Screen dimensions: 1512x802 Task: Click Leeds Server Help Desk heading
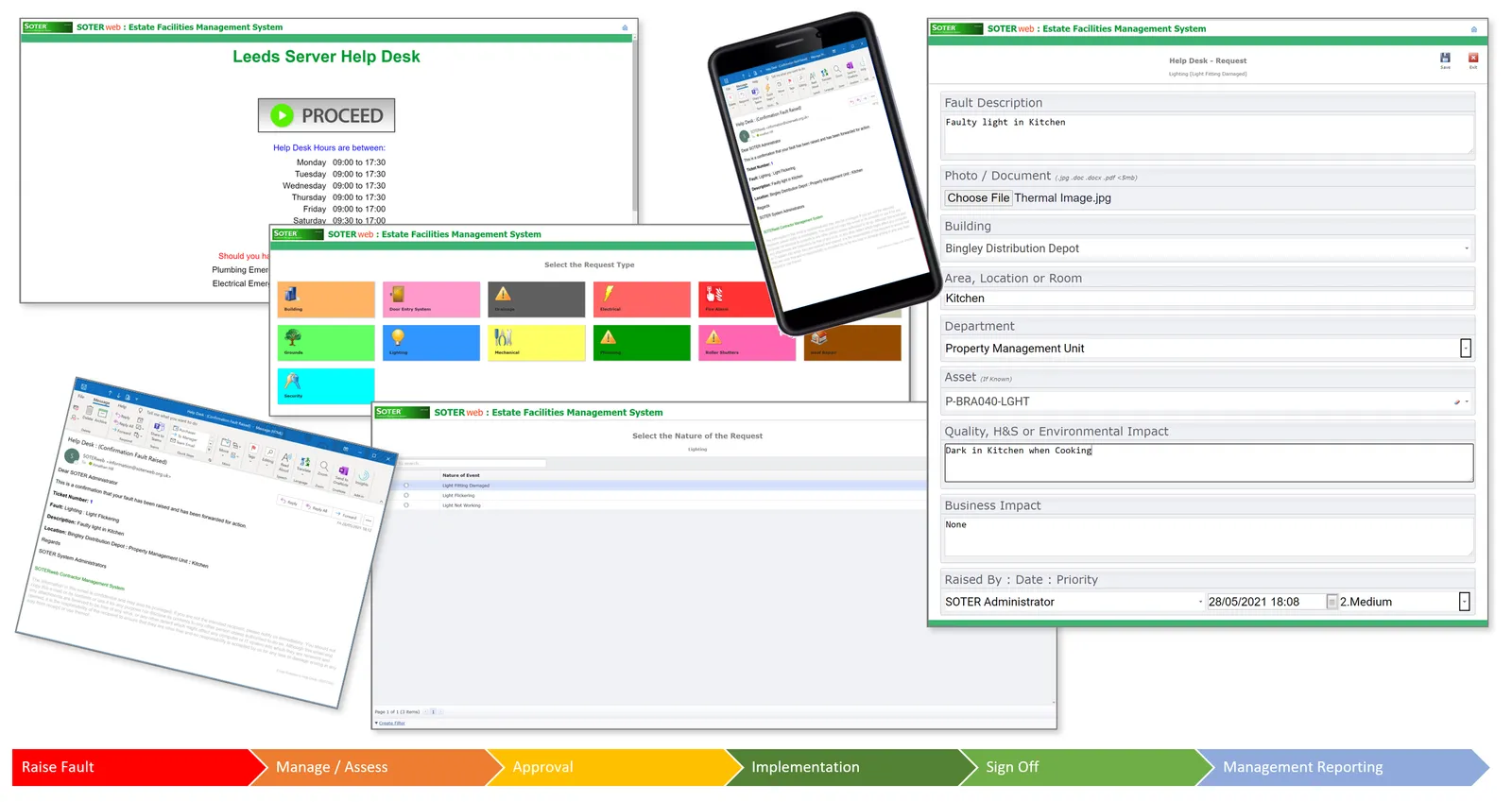coord(326,57)
